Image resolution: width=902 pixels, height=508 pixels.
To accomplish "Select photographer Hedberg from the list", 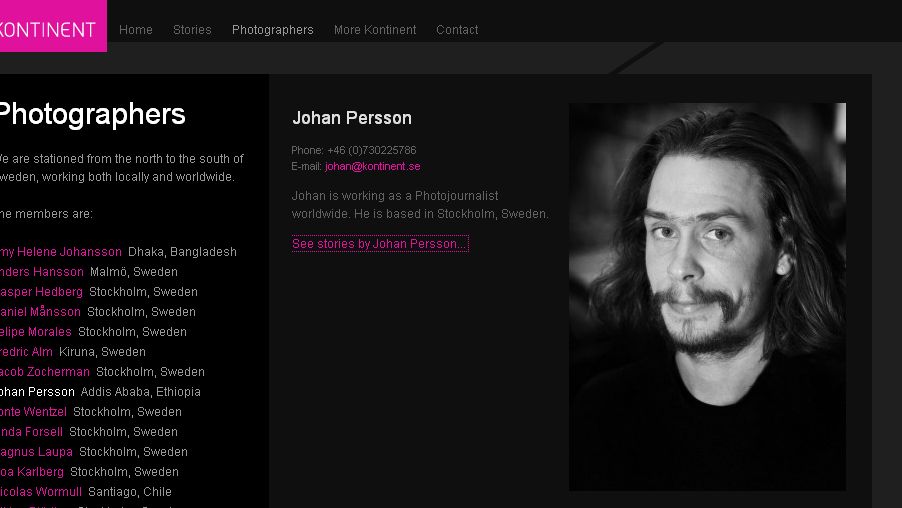I will point(42,292).
